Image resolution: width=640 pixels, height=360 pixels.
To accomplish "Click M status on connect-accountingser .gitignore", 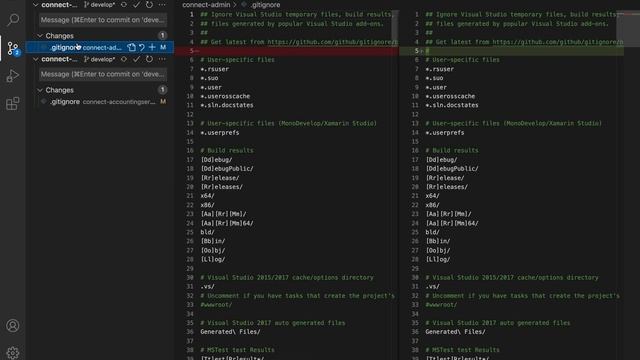I will [x=163, y=102].
